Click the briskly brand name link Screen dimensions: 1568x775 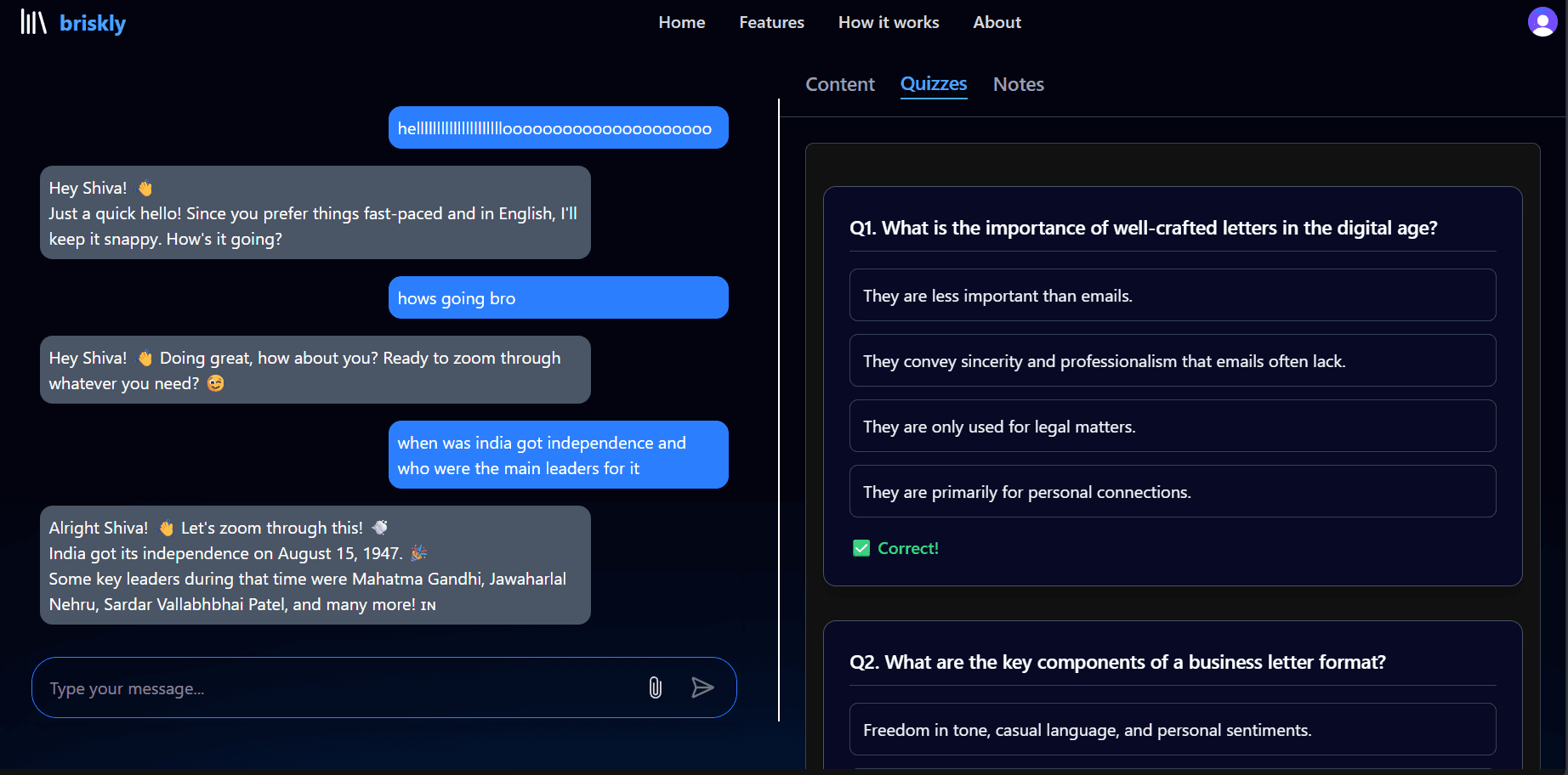click(x=93, y=23)
